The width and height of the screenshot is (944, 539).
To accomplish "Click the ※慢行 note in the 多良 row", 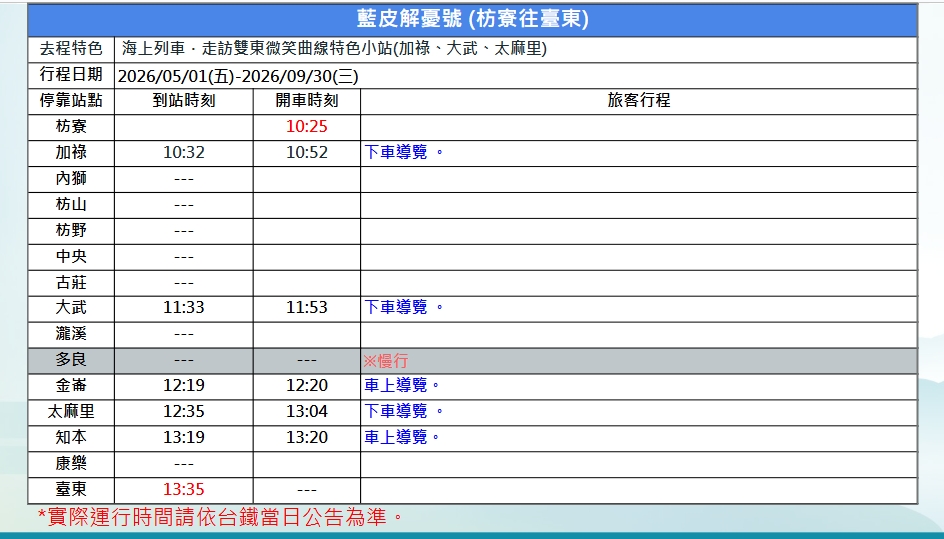I will tap(386, 360).
